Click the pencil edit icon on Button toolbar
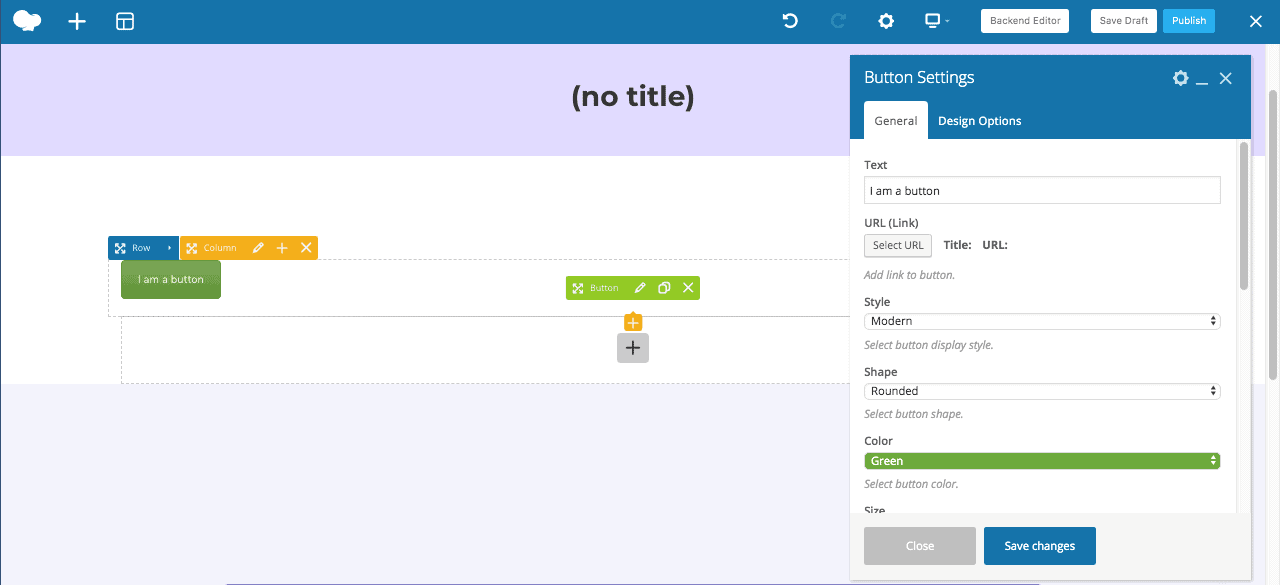1280x585 pixels. [640, 288]
